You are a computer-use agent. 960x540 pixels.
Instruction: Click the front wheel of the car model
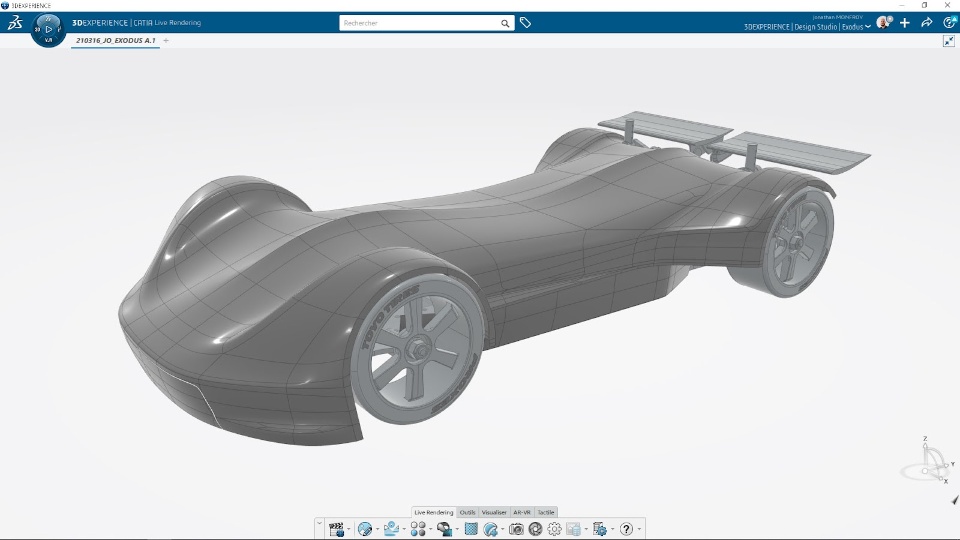417,349
